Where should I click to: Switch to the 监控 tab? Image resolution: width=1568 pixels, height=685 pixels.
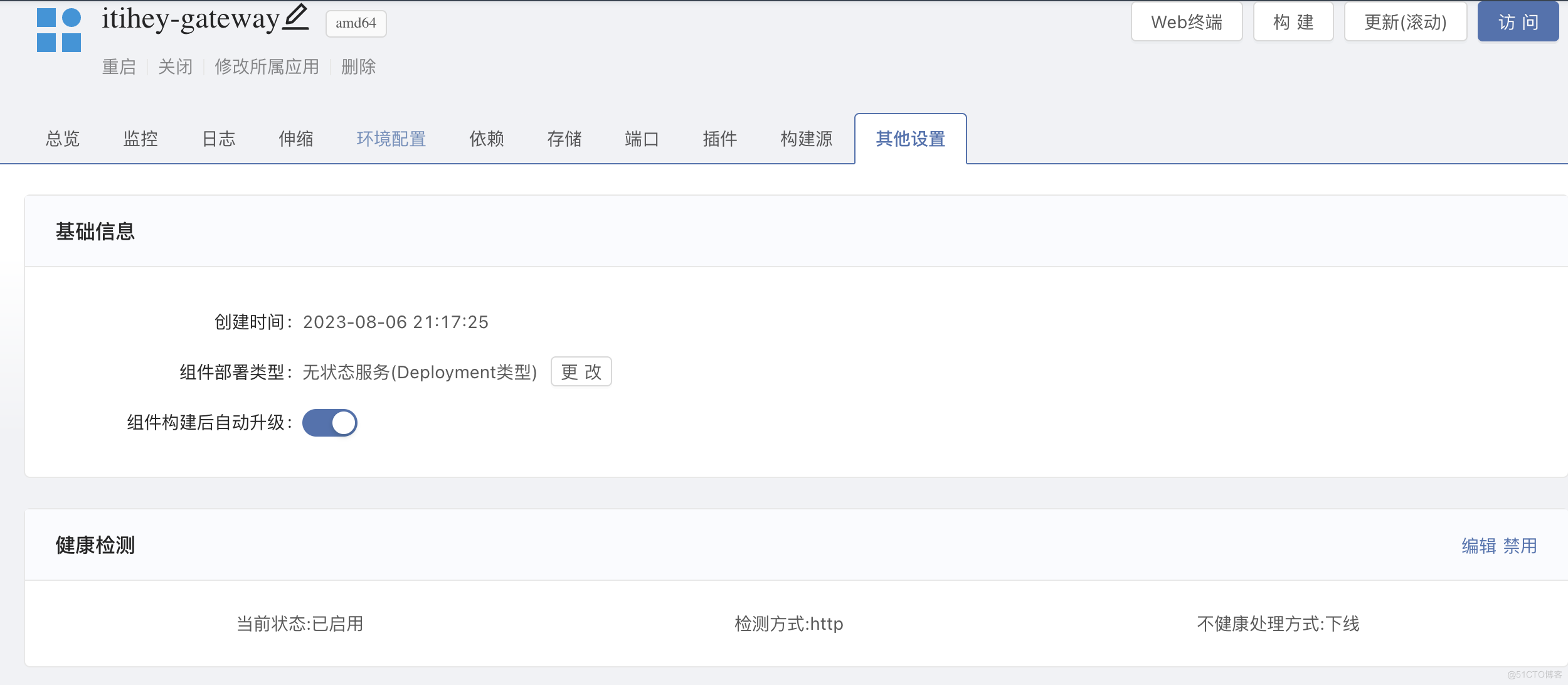click(140, 139)
